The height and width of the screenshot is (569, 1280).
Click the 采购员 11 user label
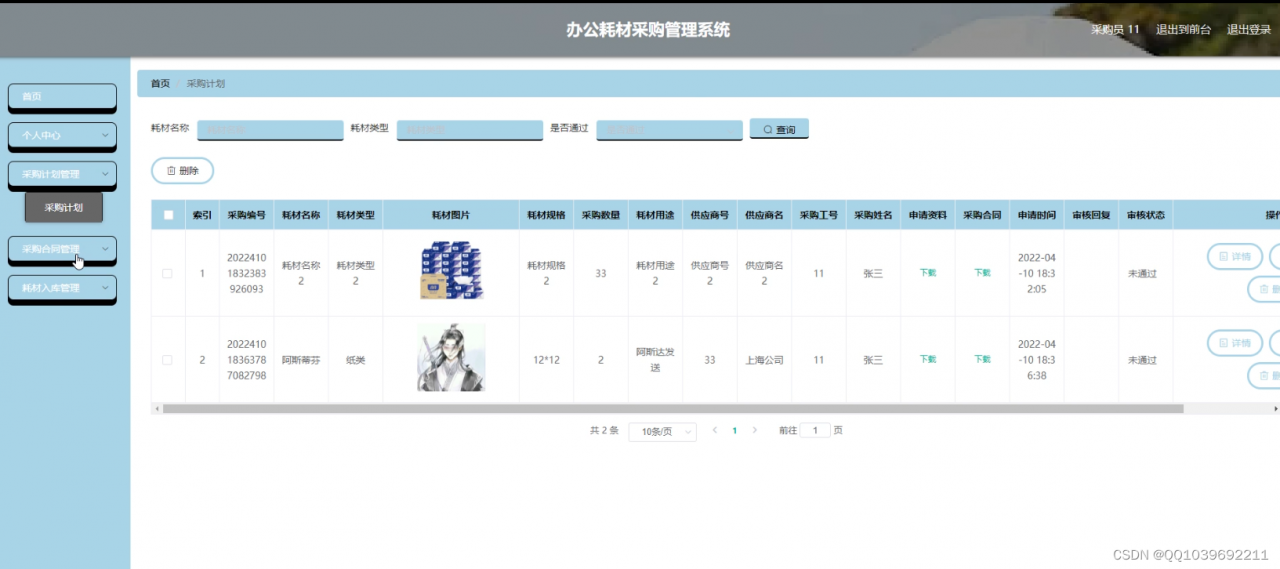click(x=1115, y=30)
